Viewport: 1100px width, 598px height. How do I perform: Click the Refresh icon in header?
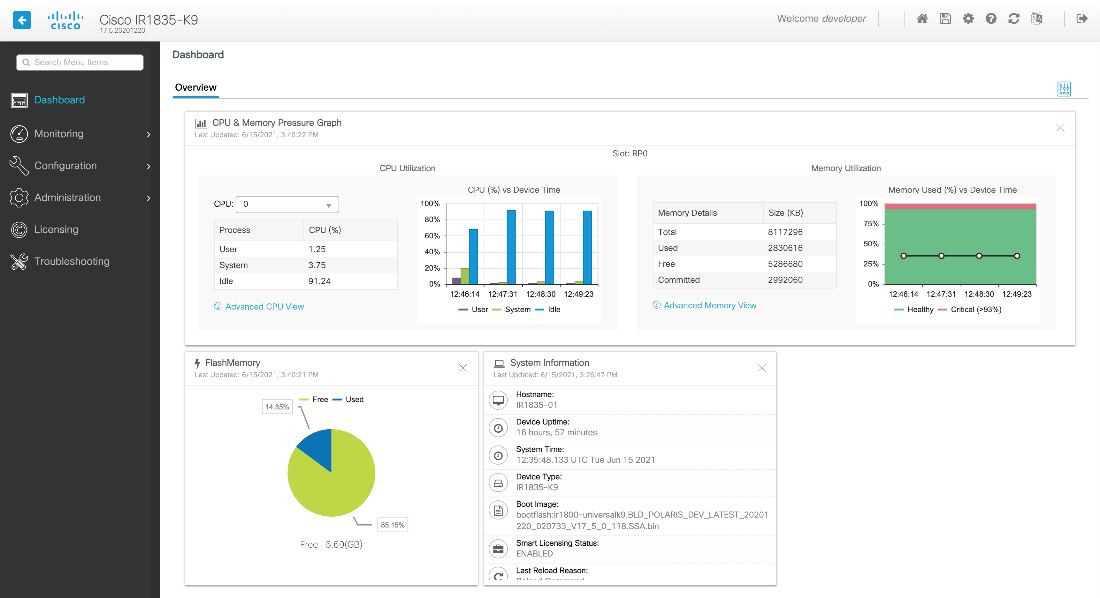[x=1014, y=19]
